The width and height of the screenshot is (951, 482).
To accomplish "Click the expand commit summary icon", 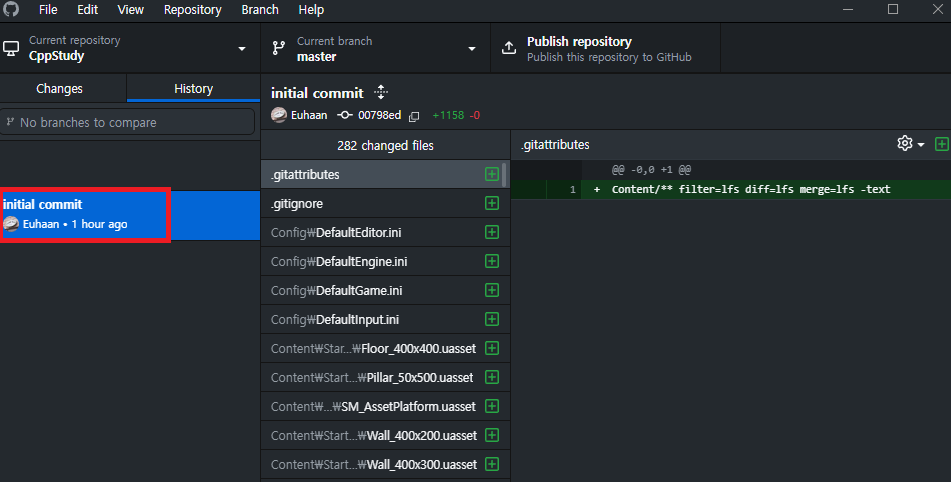I will pyautogui.click(x=381, y=92).
